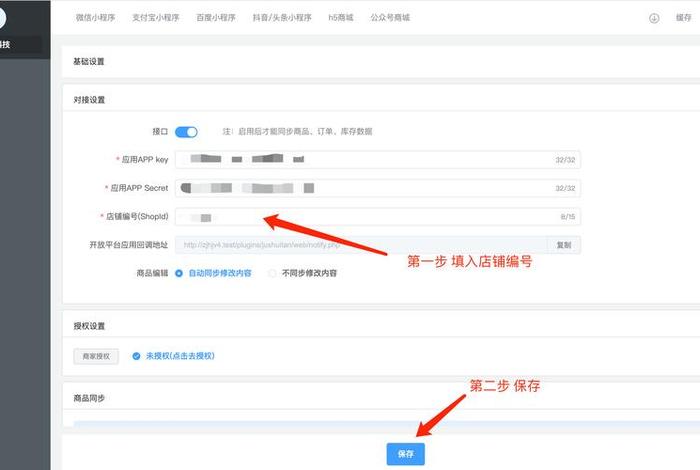The height and width of the screenshot is (470, 700).
Task: Click 缓存 in the top bar
Action: 683,18
